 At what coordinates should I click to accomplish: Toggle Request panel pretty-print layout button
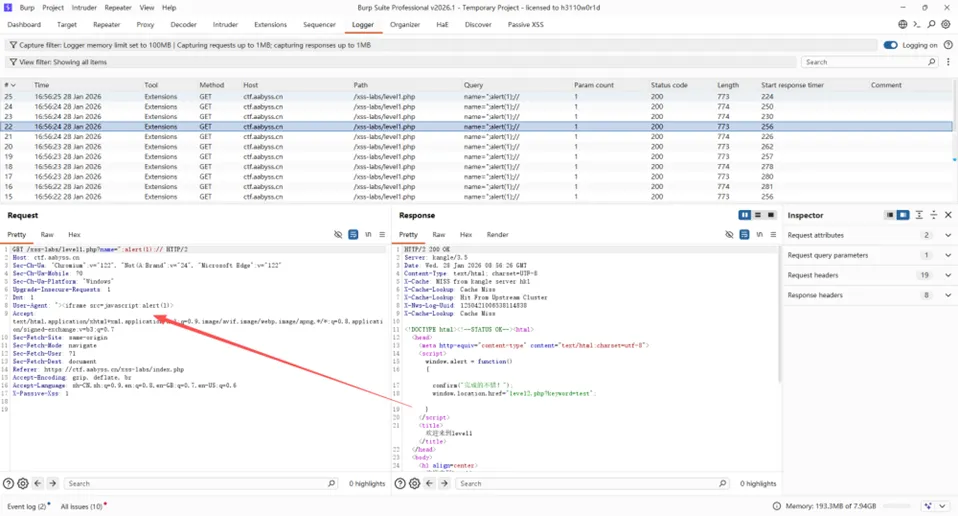[x=353, y=234]
